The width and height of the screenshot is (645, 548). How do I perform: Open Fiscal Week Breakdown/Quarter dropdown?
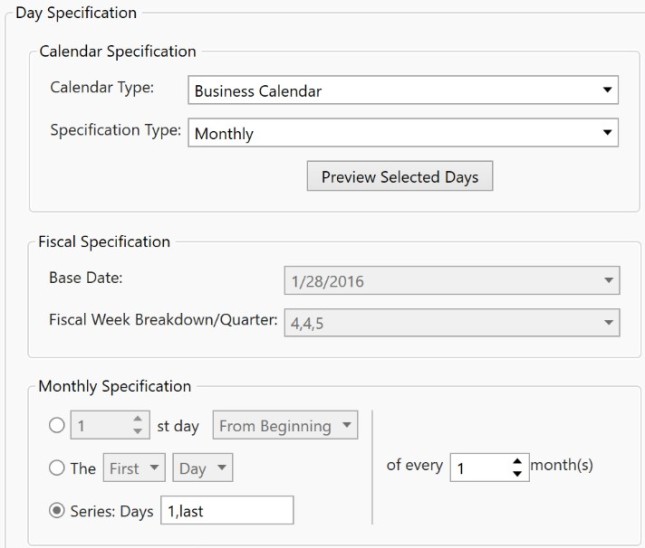[452, 323]
